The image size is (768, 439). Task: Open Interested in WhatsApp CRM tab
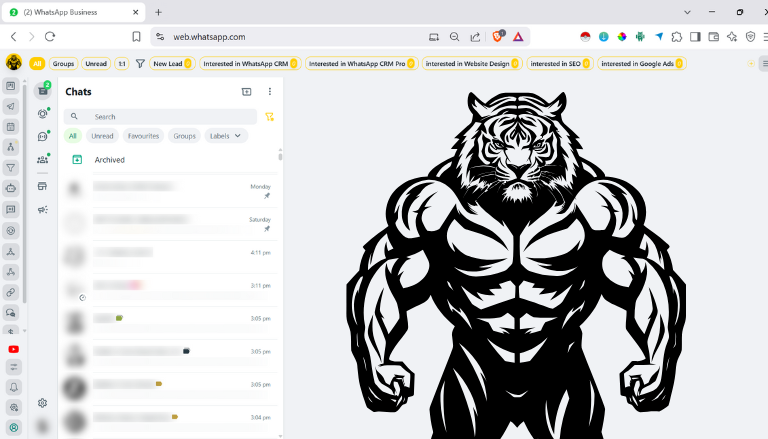[x=250, y=64]
